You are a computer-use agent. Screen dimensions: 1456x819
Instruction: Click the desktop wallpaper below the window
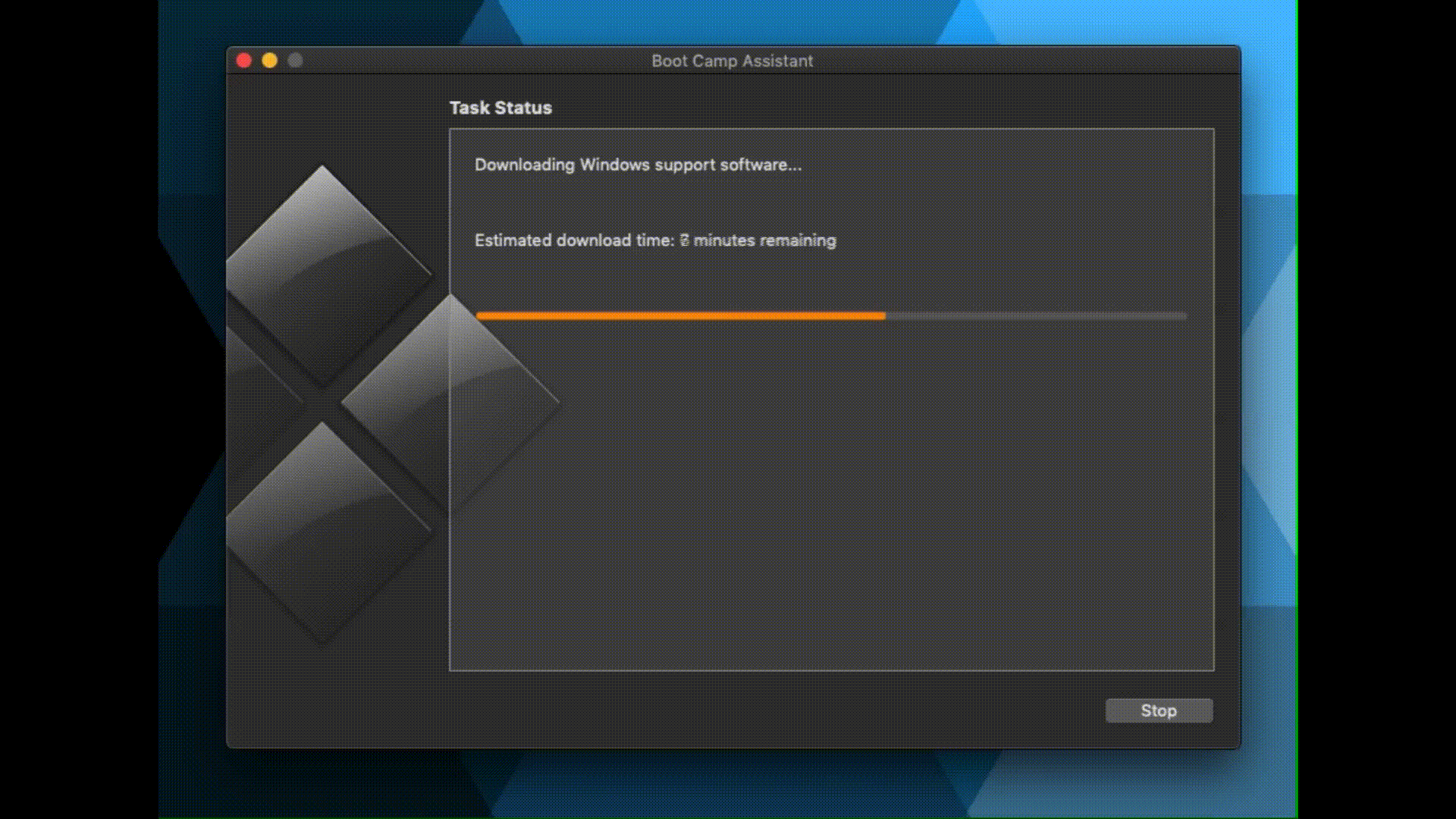[x=728, y=785]
